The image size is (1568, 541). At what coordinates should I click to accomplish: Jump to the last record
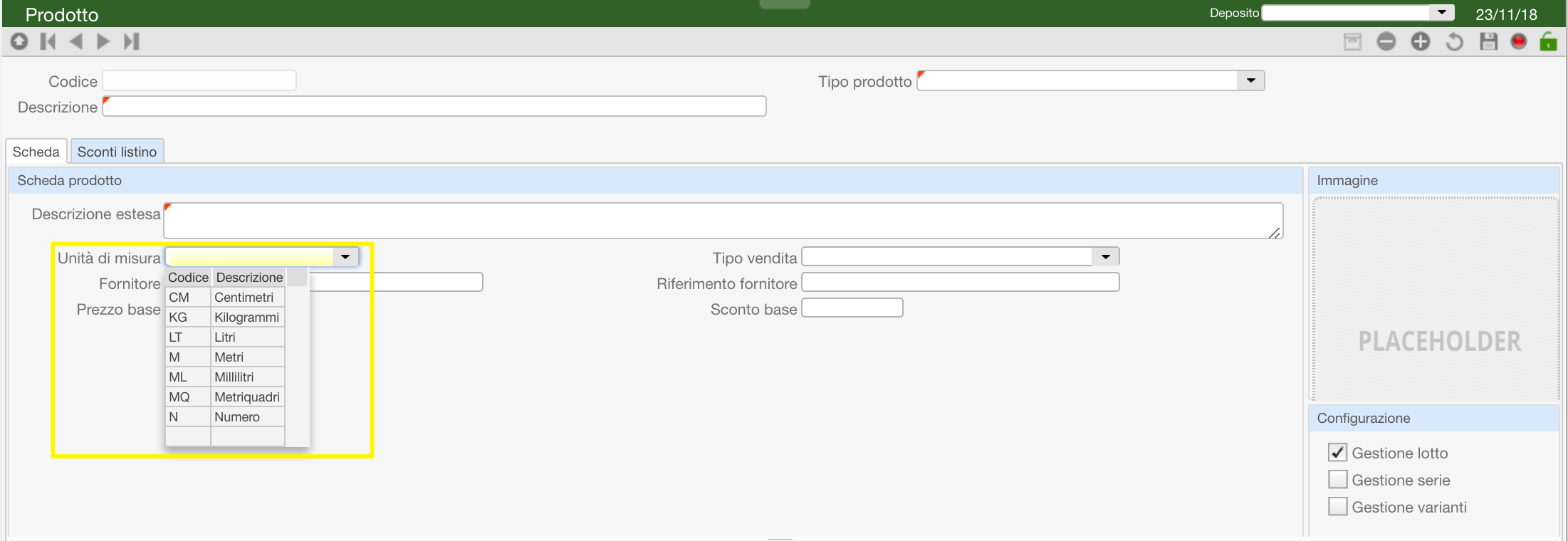132,41
